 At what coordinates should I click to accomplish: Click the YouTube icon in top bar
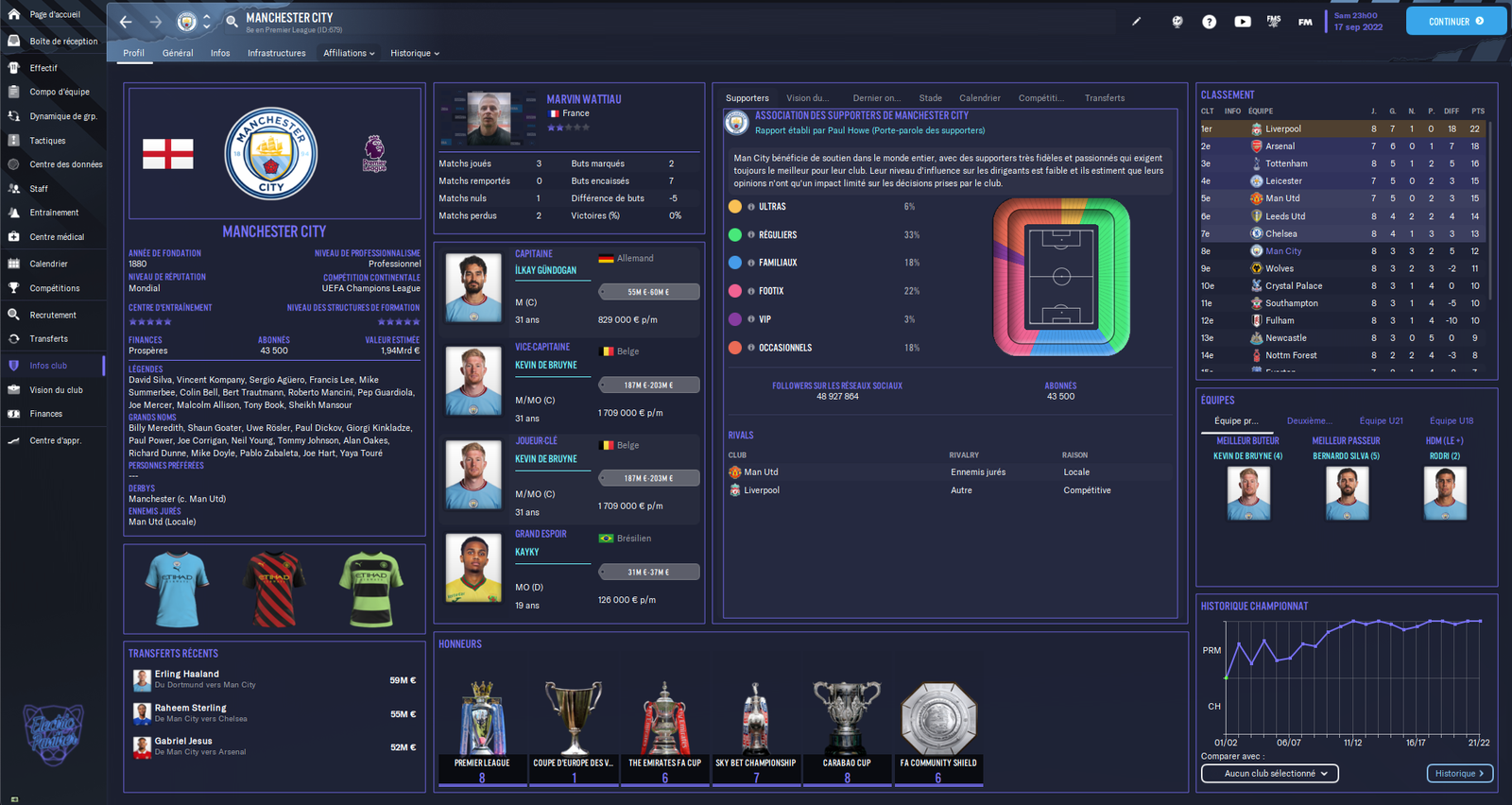1242,22
